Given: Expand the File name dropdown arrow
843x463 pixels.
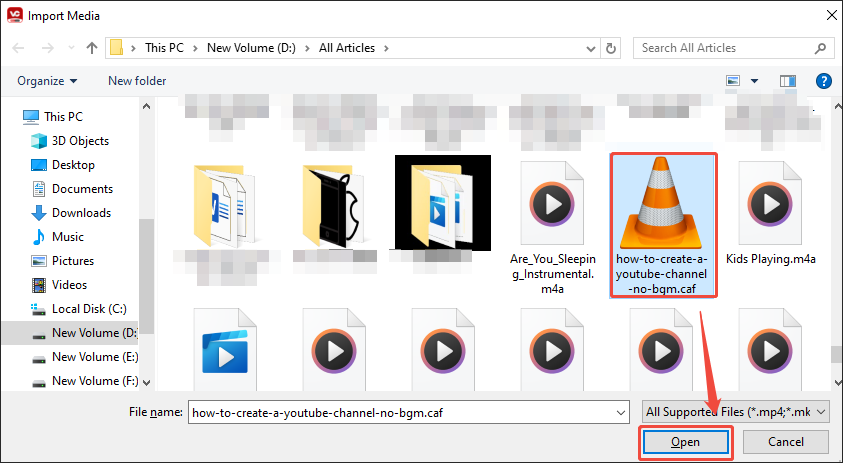Looking at the screenshot, I should pyautogui.click(x=620, y=413).
